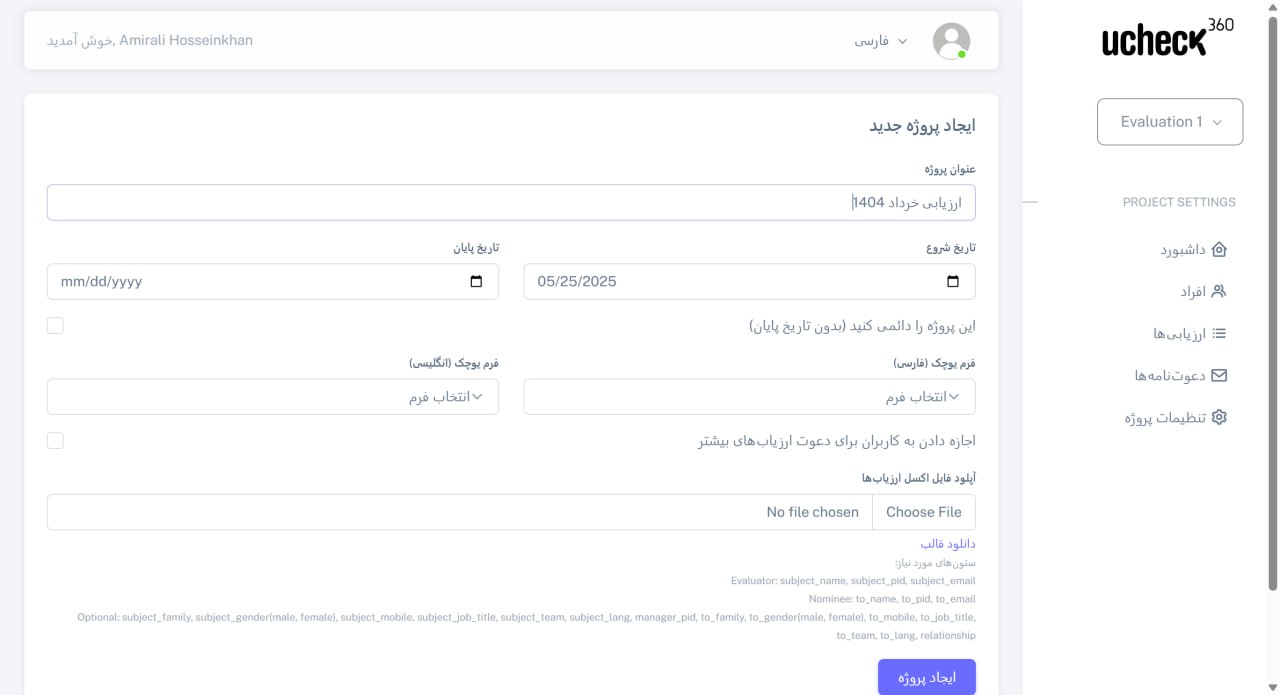Open the end date calendar picker icon
The height and width of the screenshot is (695, 1280).
click(x=476, y=282)
